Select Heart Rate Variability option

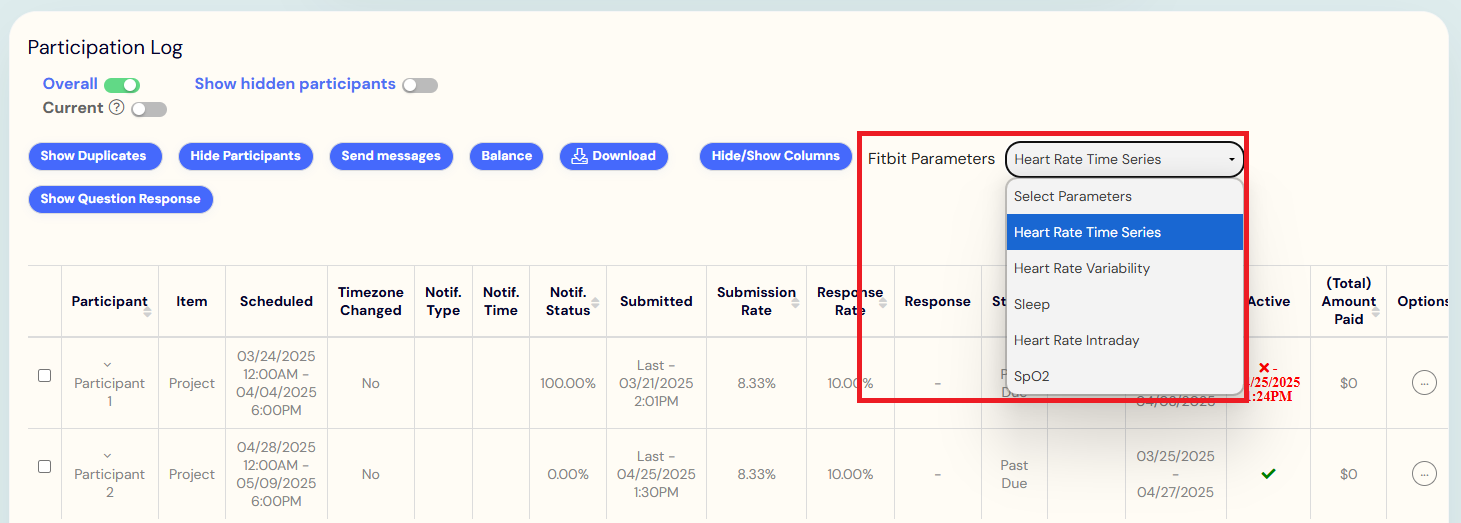coord(1124,268)
